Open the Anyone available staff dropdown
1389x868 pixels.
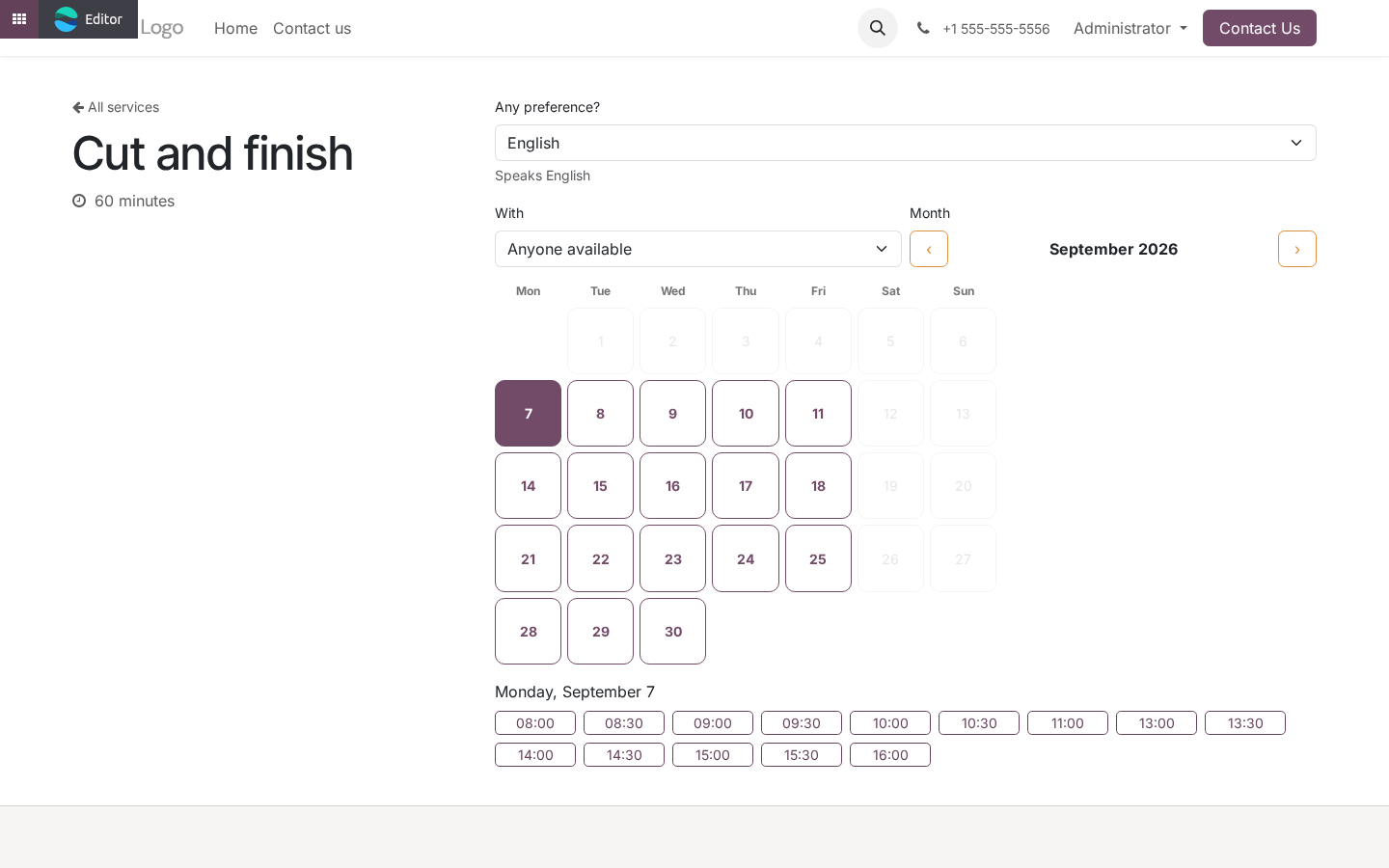[697, 249]
